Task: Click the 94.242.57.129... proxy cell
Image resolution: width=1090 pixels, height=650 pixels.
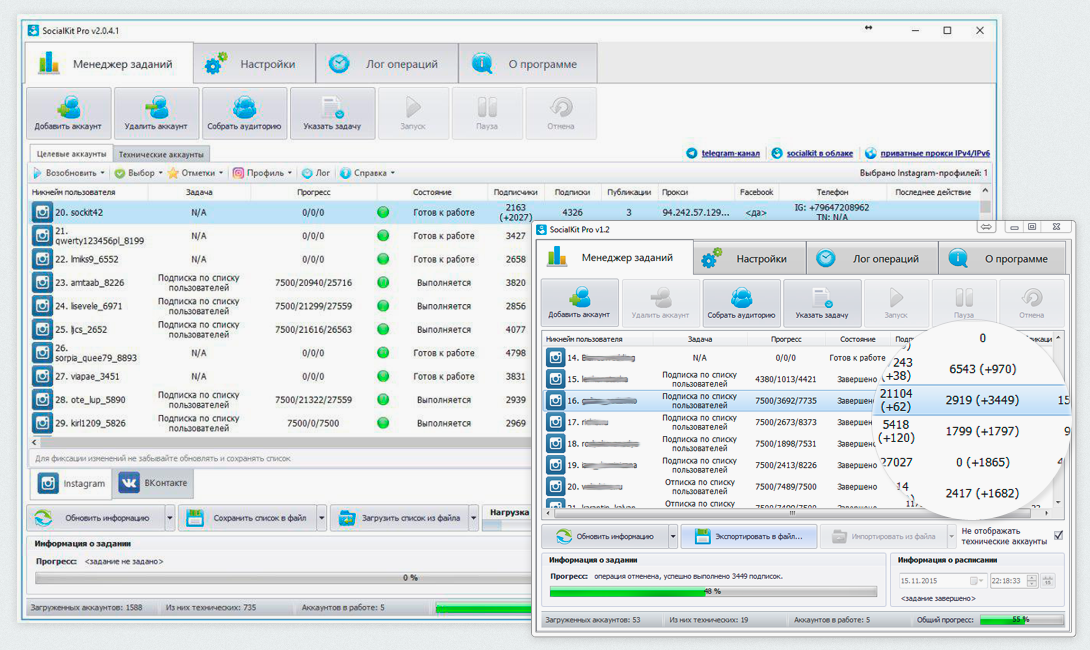Action: (x=695, y=213)
